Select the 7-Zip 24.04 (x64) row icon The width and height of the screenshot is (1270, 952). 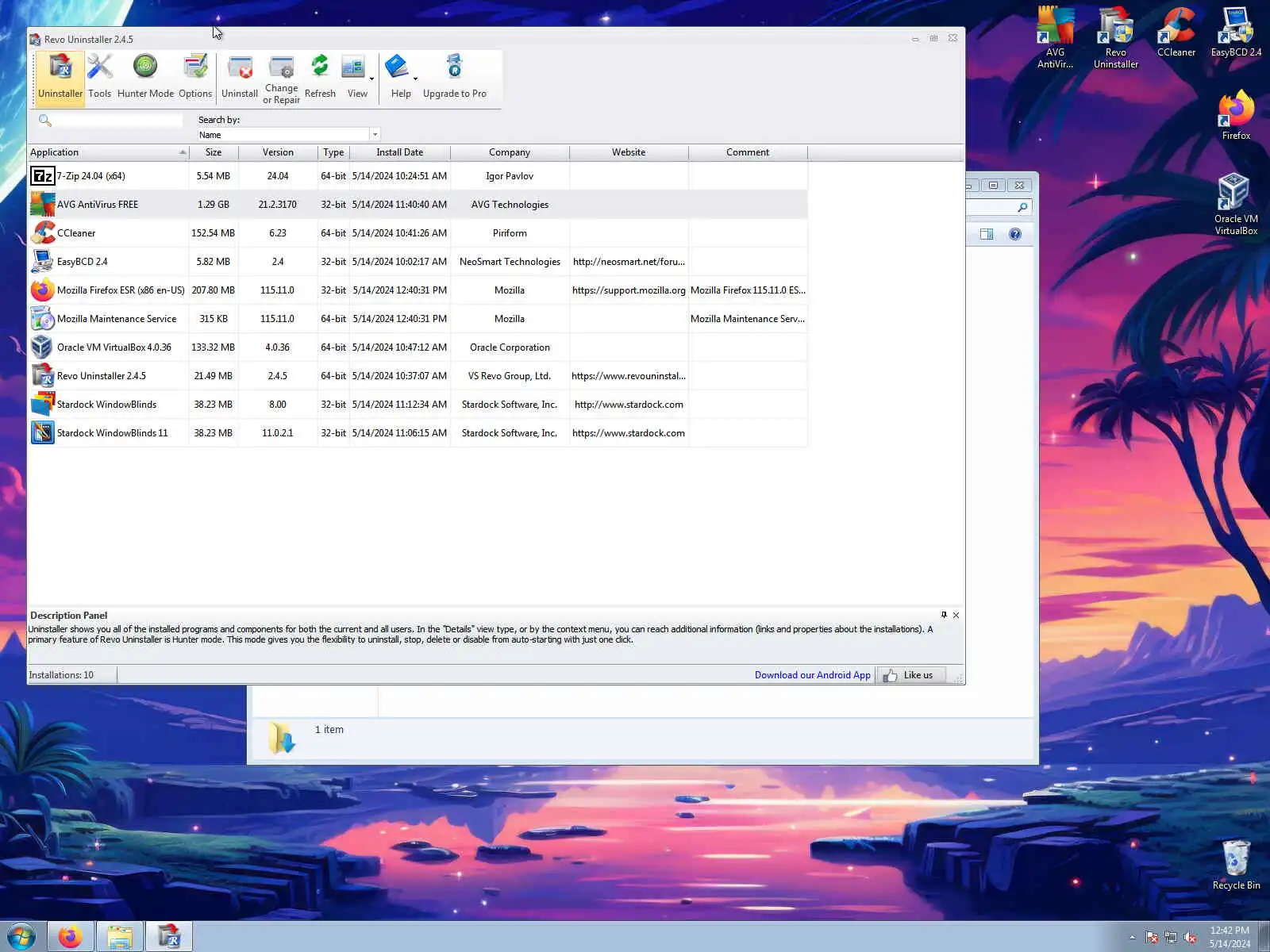42,176
